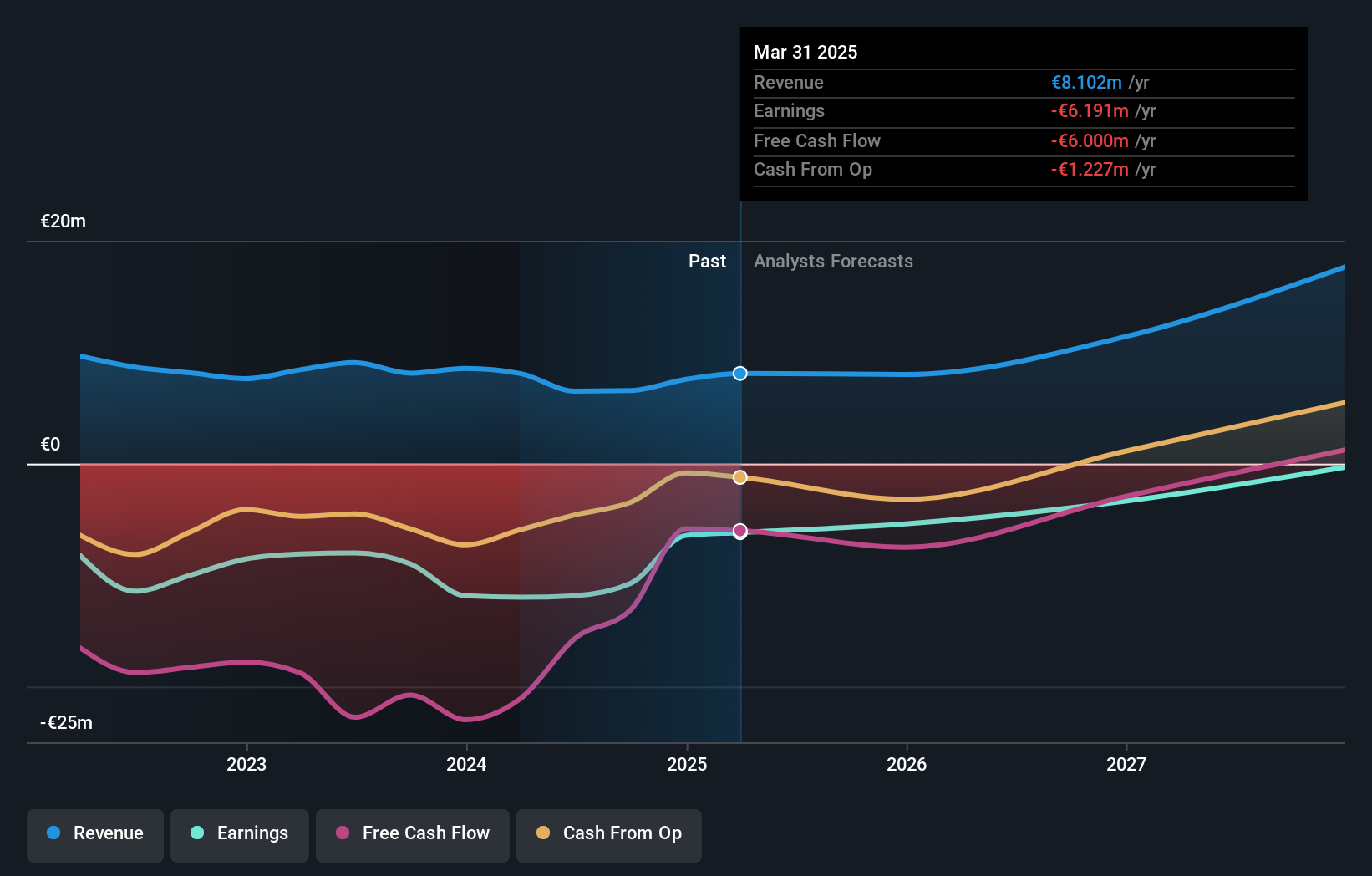
Task: Click the 2026 x-axis label
Action: pos(907,764)
